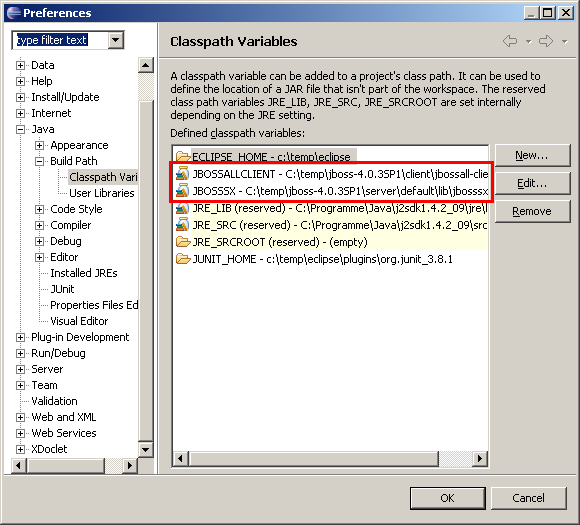Open the filter text dropdown arrow
580x525 pixels.
pos(116,40)
